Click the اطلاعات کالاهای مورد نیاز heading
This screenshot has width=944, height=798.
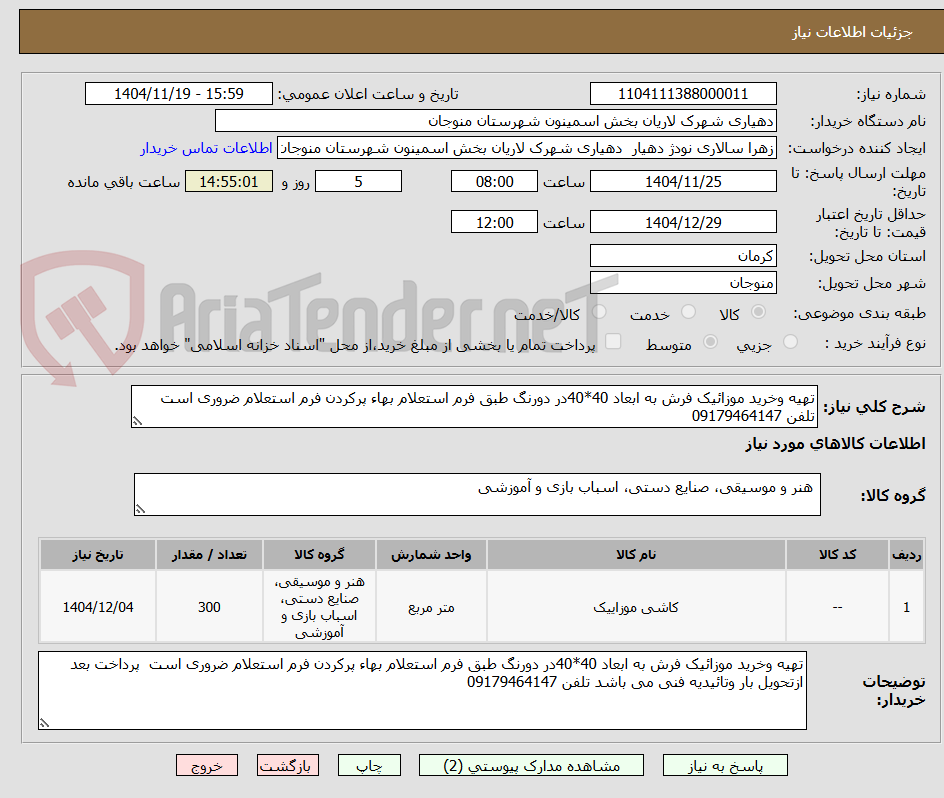[836, 444]
